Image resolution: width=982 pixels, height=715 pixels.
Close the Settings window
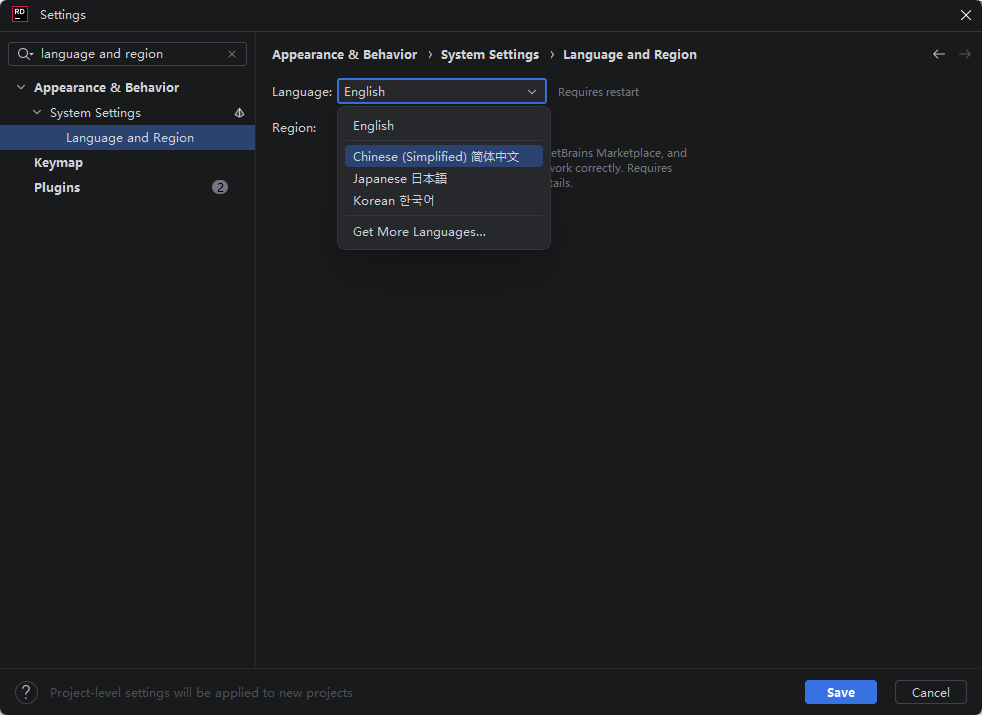pyautogui.click(x=965, y=15)
